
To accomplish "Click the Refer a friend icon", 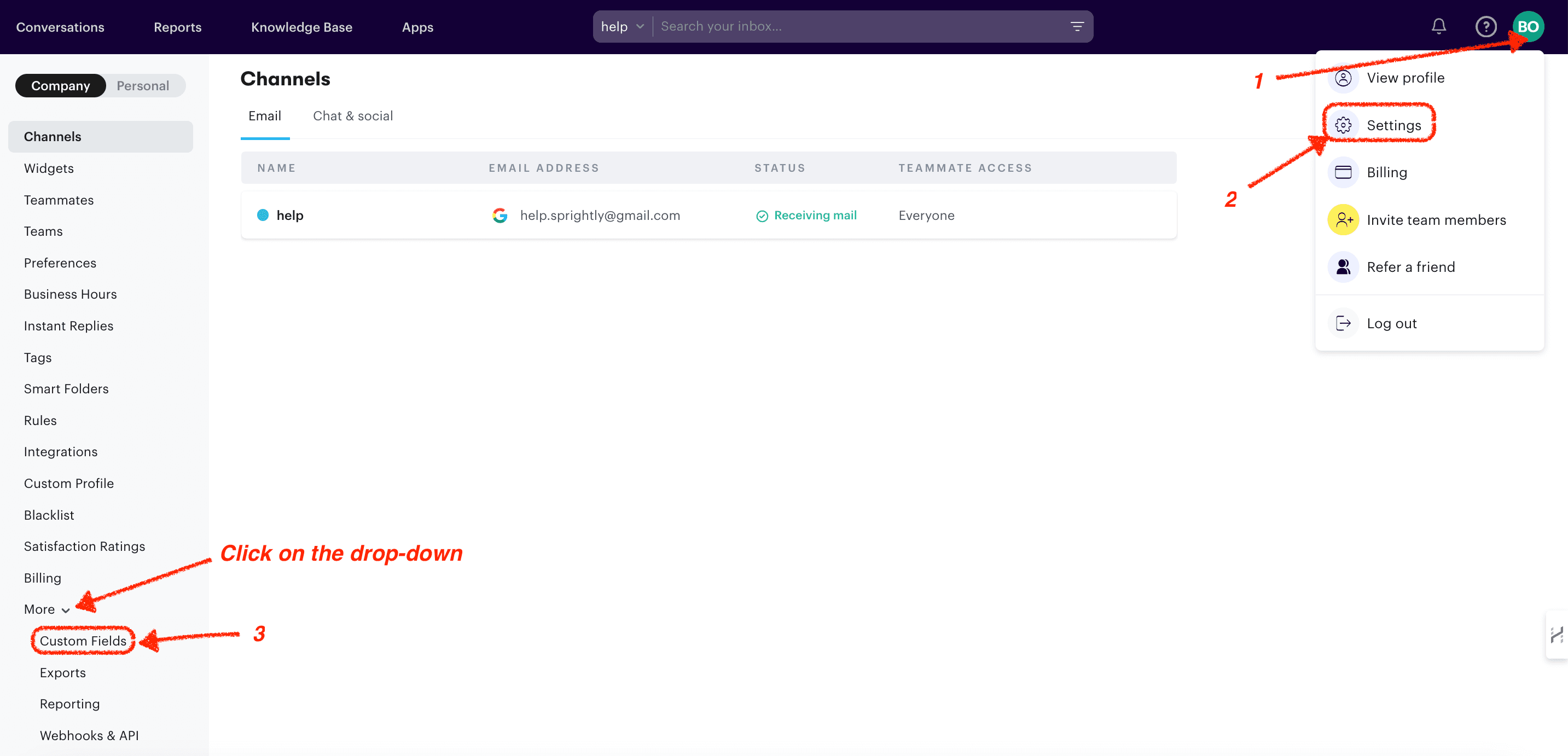I will tap(1343, 266).
